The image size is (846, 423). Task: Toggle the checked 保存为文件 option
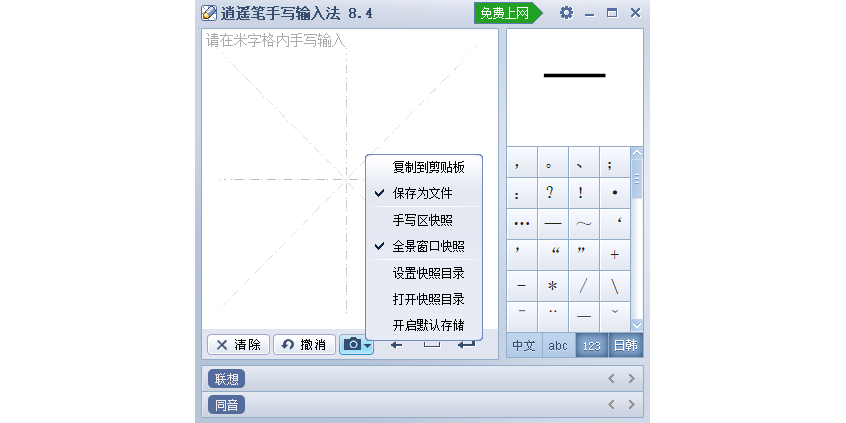(424, 193)
